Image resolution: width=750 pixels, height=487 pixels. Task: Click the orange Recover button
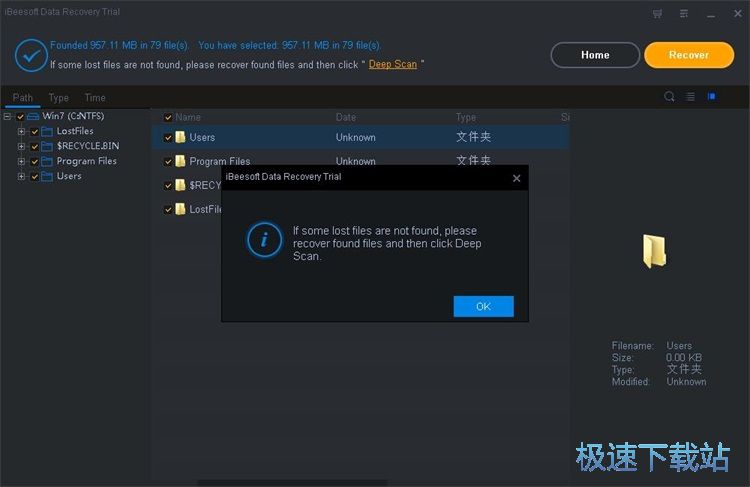click(689, 55)
